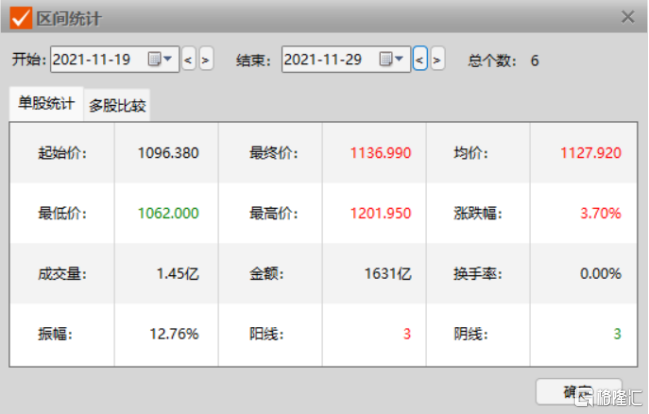Click the 开始 date field showing 2021-11-19
Viewport: 649px width, 414px height.
pyautogui.click(x=95, y=60)
